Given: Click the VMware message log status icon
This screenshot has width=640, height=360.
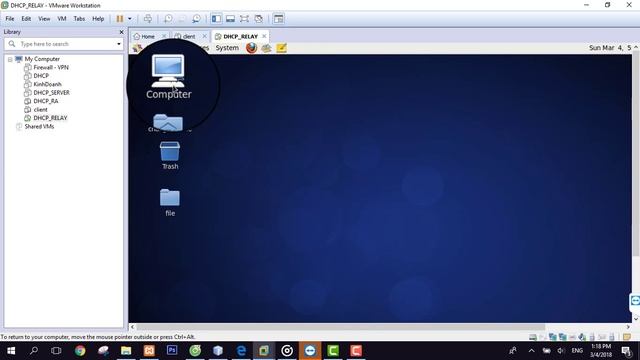Looking at the screenshot, I should [x=627, y=337].
